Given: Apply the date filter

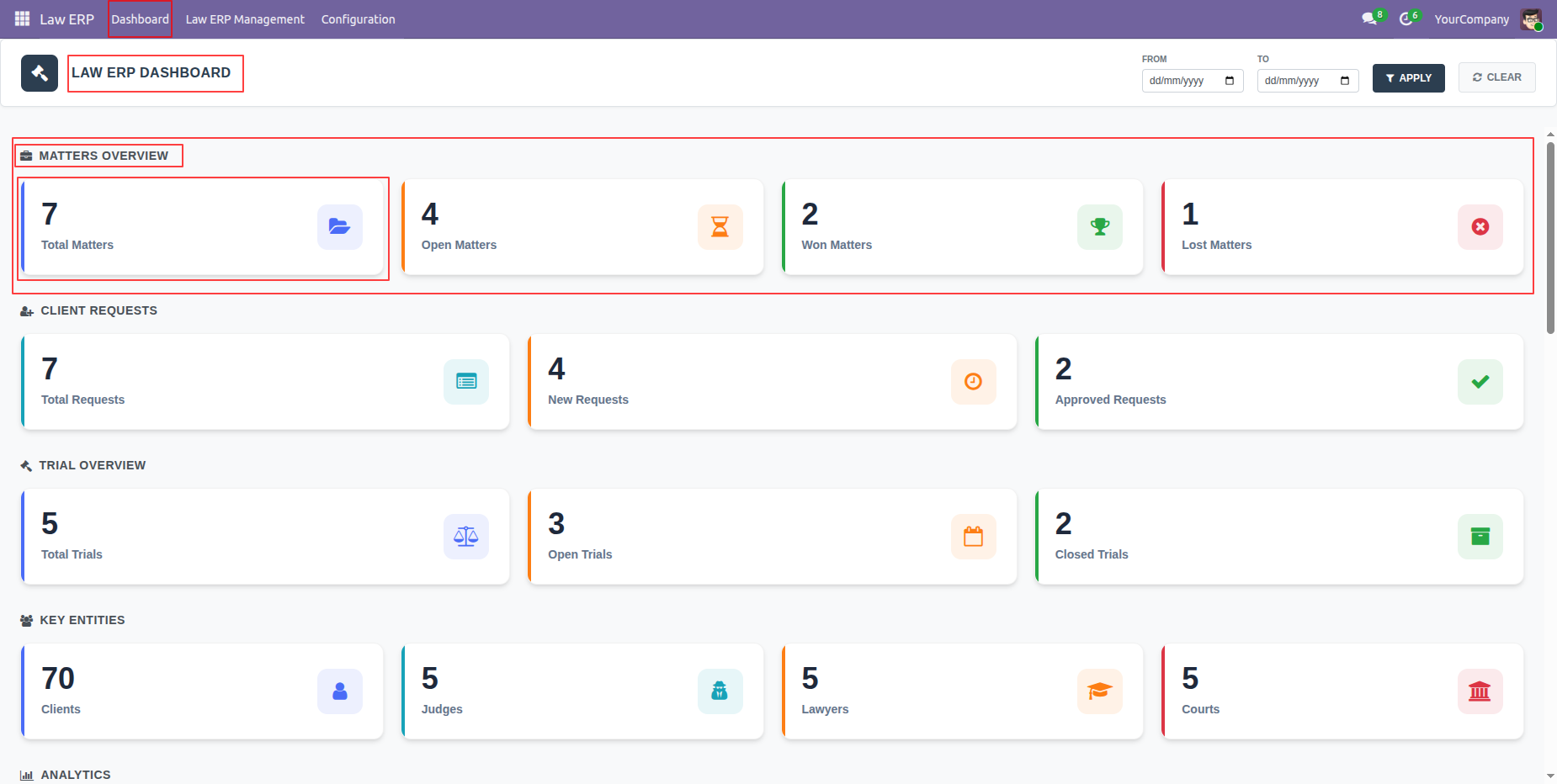Looking at the screenshot, I should pyautogui.click(x=1409, y=78).
